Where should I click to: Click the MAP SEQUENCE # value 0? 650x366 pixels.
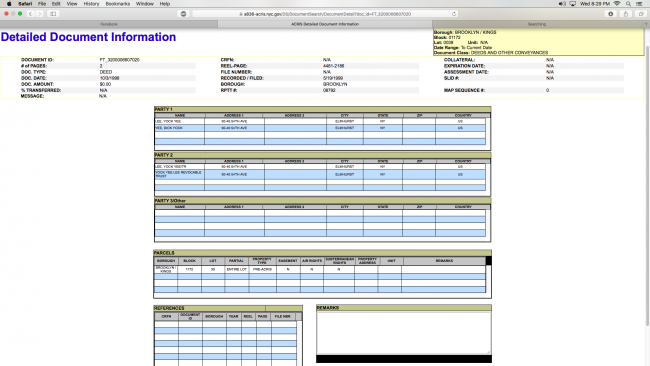coord(547,90)
